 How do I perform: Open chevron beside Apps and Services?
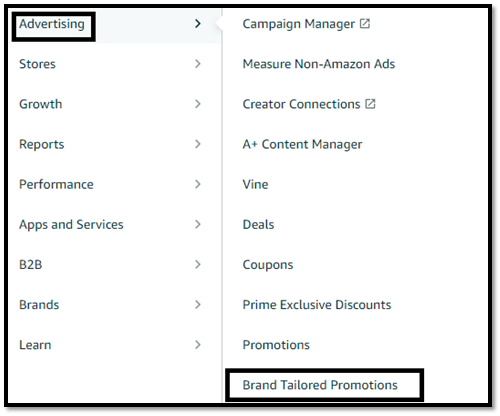[198, 224]
